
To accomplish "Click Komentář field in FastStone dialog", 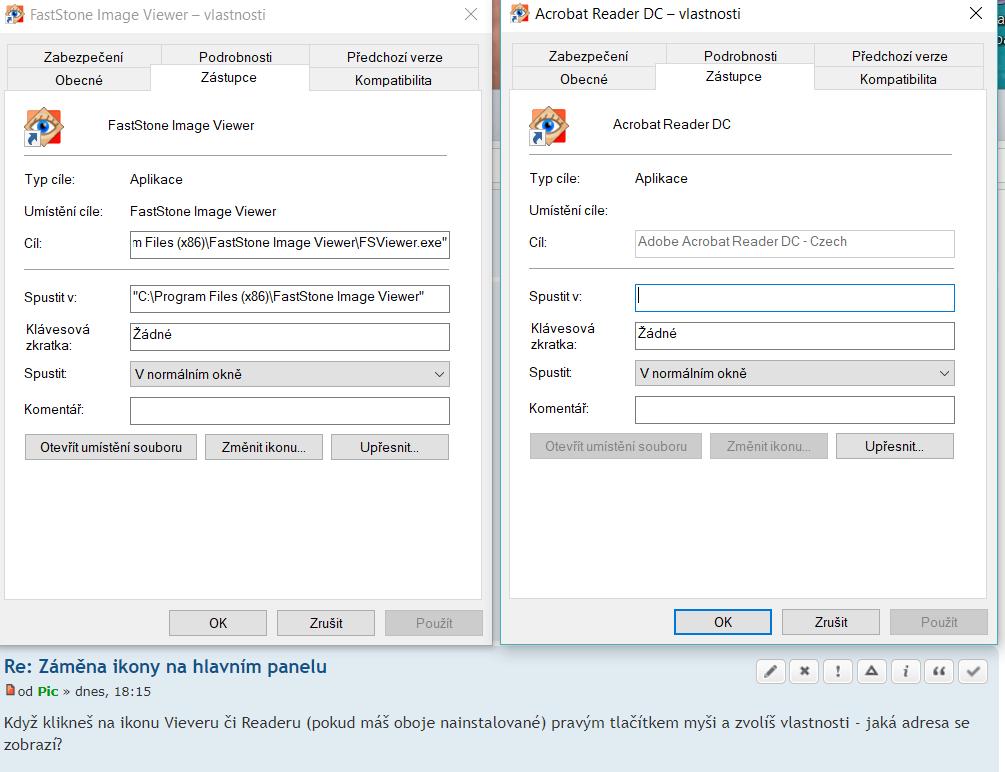I will [290, 411].
